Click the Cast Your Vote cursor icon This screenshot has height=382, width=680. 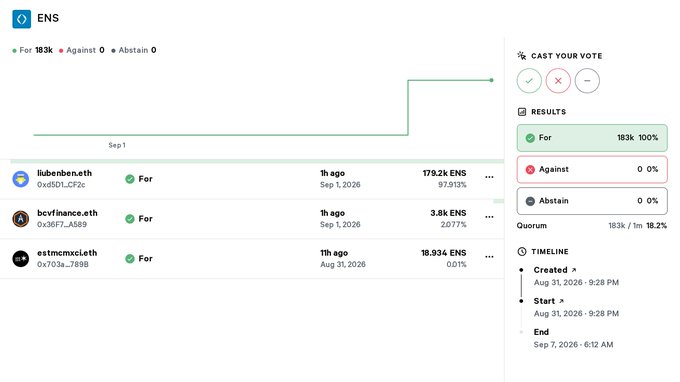click(522, 56)
